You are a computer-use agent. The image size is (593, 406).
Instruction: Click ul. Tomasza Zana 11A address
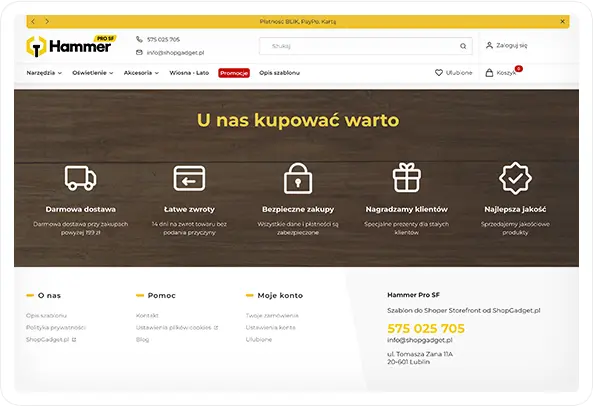coord(420,354)
